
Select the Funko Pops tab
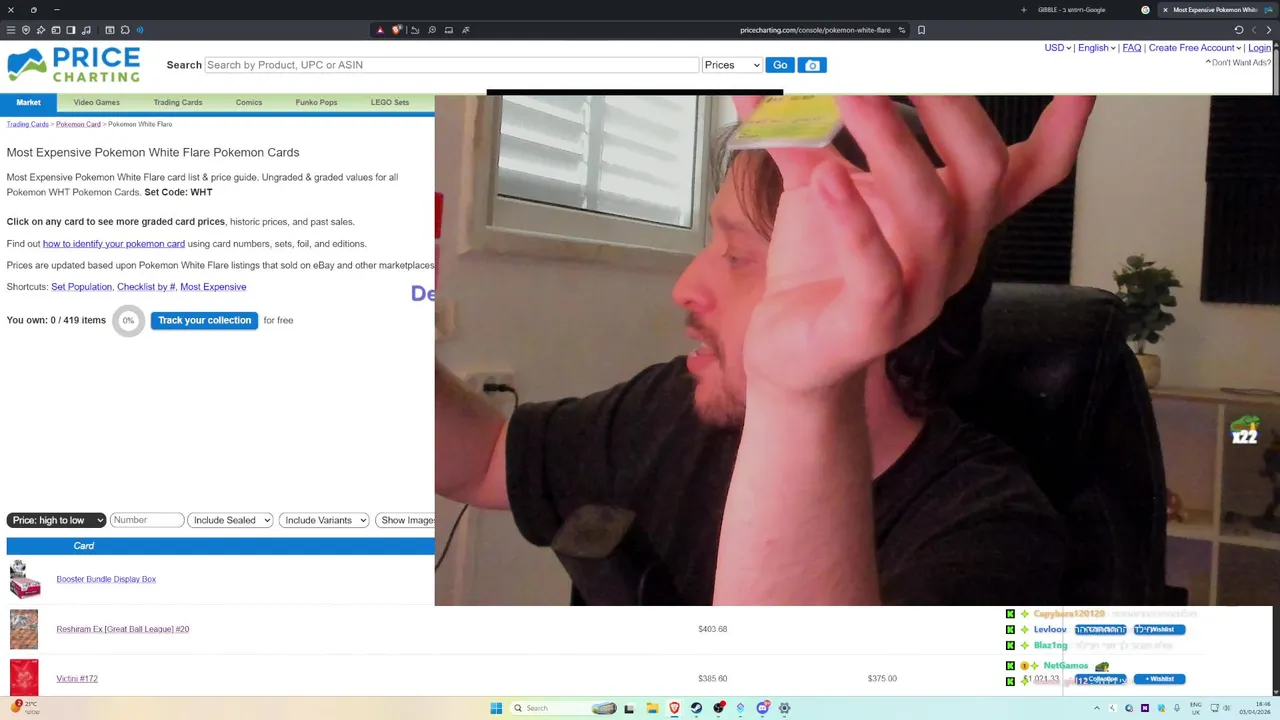(316, 102)
